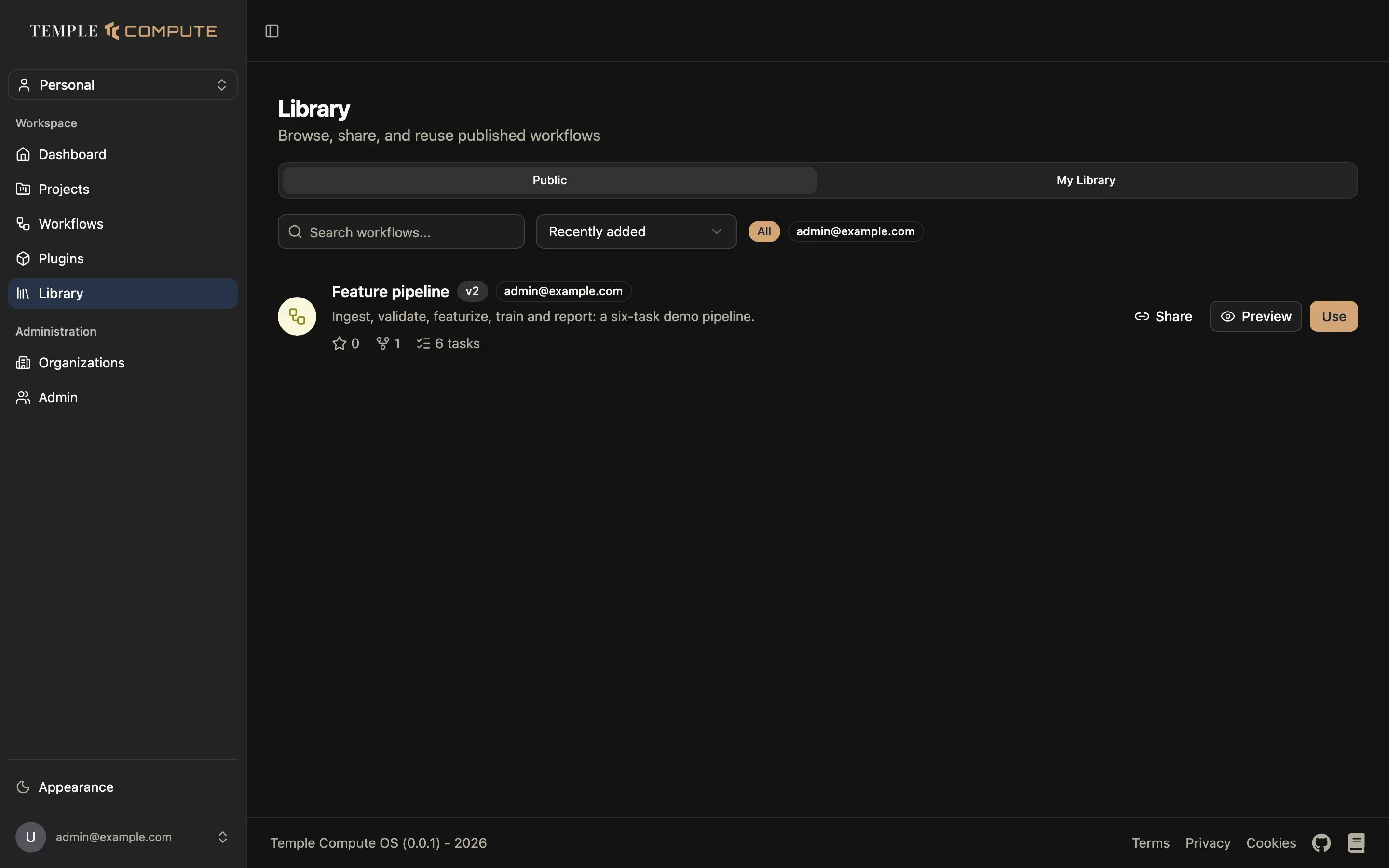Click the v2 version badge
1389x868 pixels.
point(472,291)
